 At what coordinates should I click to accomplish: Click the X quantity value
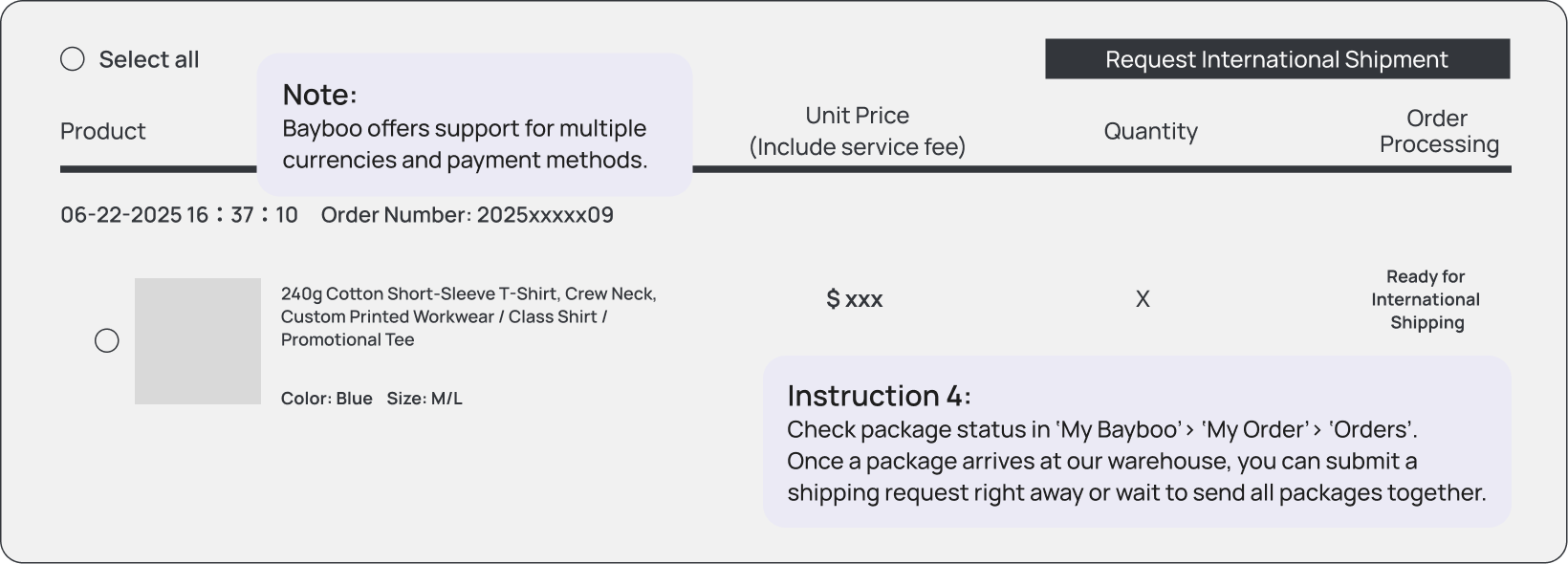(1143, 299)
